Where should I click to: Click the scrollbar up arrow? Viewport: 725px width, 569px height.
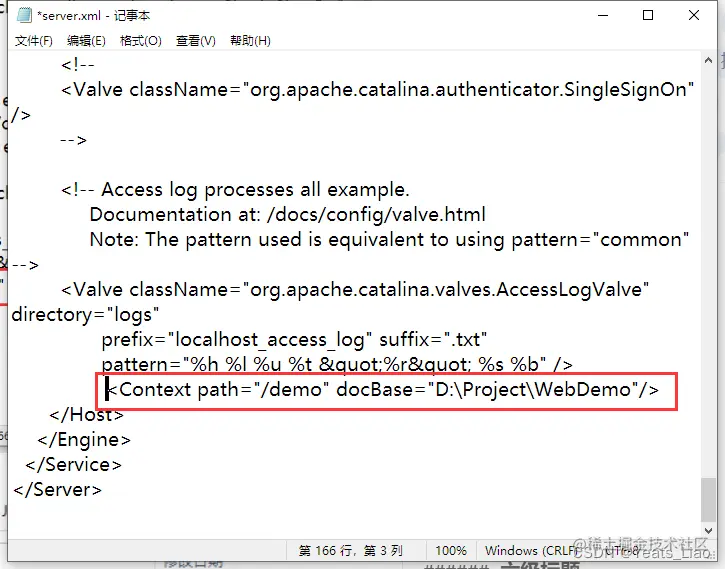tap(708, 61)
